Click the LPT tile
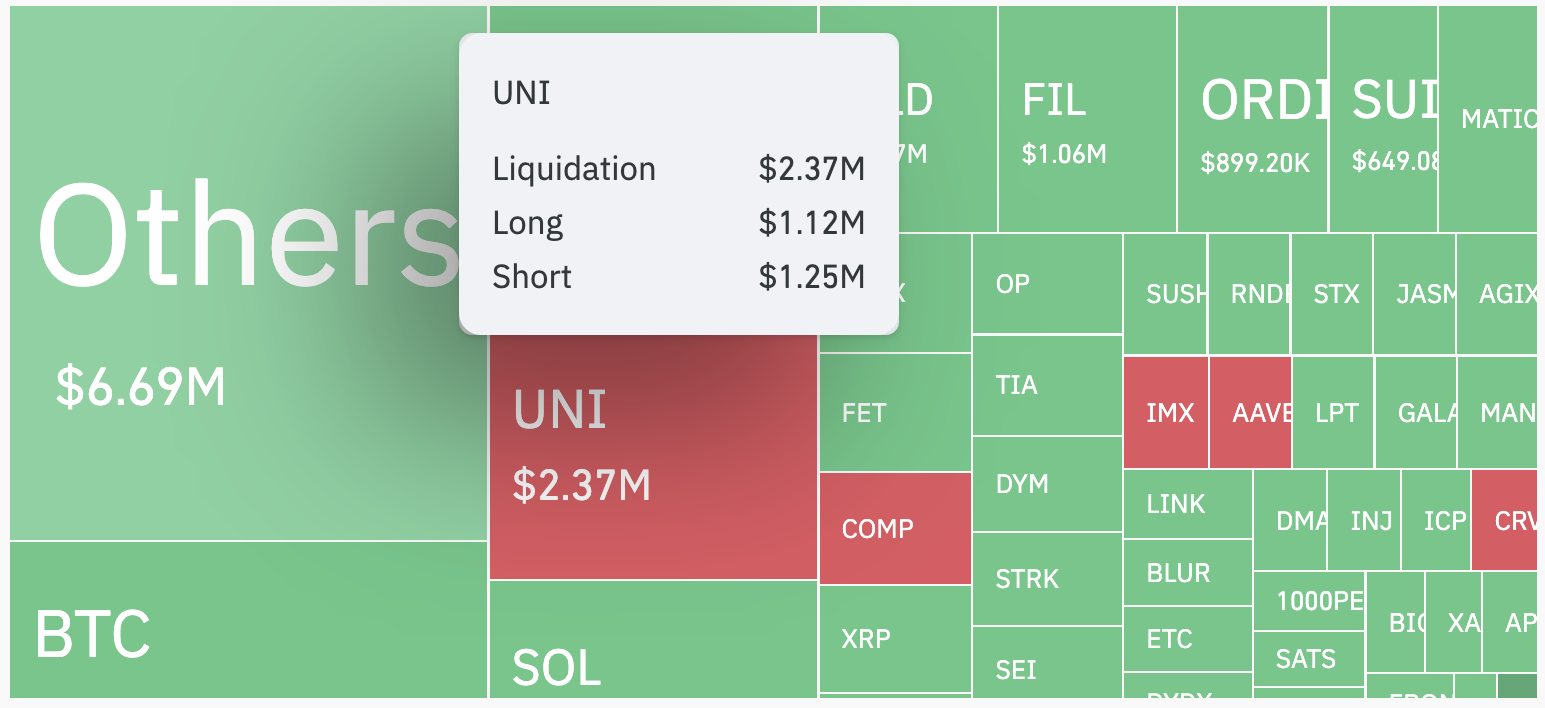This screenshot has height=708, width=1545. [x=1333, y=412]
